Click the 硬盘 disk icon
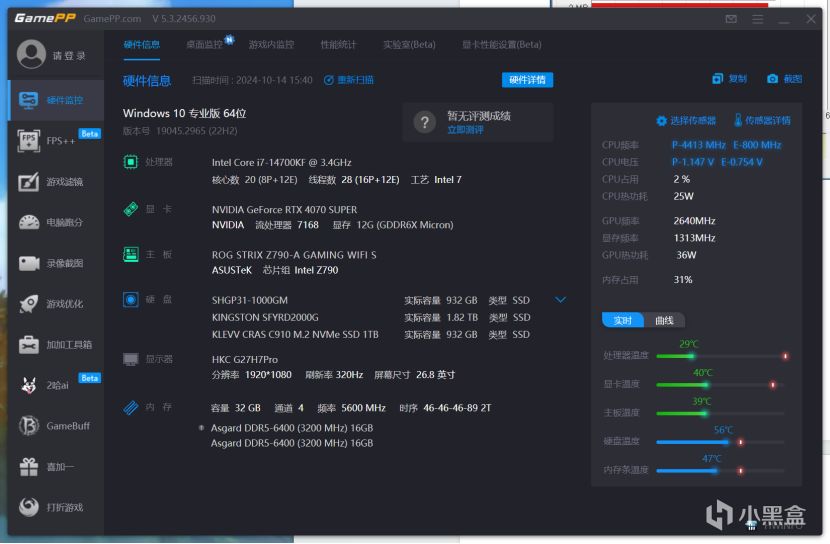This screenshot has height=544, width=830. (x=131, y=300)
